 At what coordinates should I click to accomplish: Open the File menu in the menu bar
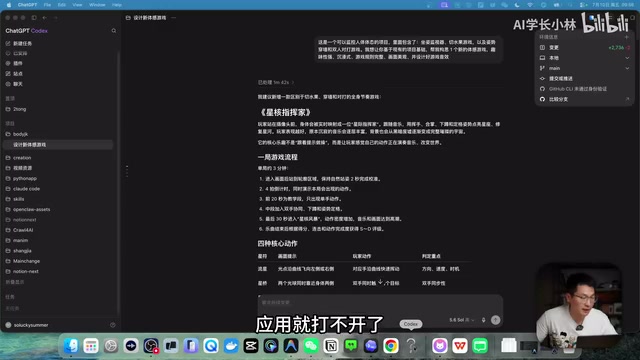tap(47, 5)
